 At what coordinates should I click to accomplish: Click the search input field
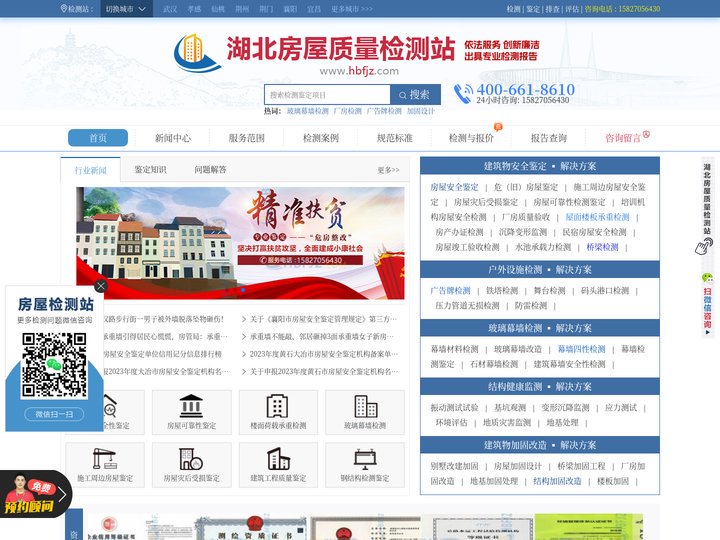pyautogui.click(x=327, y=95)
